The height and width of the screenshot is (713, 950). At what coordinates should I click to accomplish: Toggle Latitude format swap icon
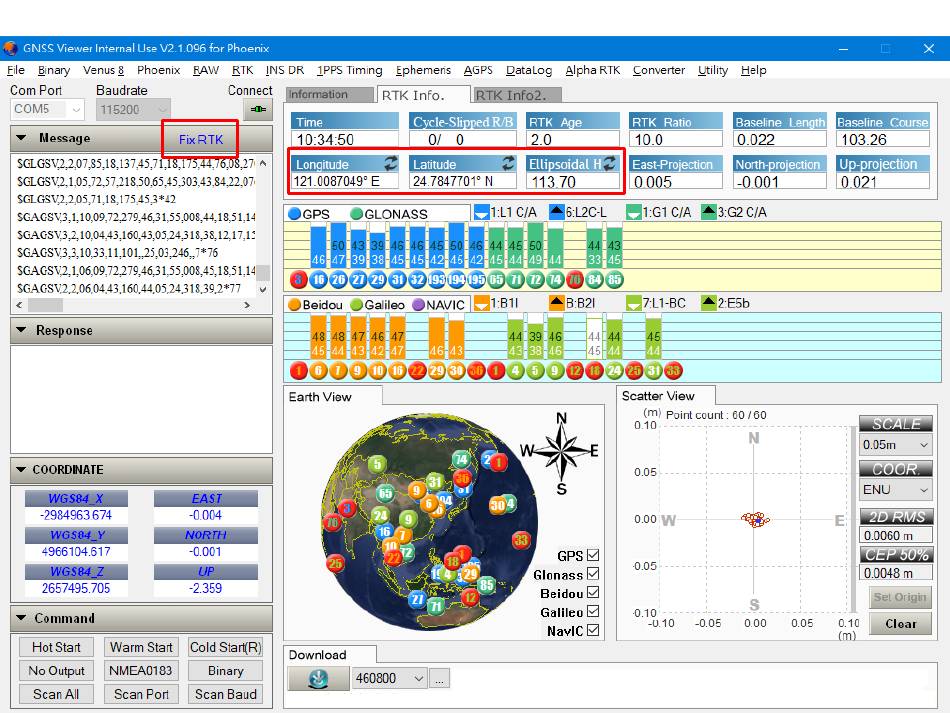pos(508,163)
